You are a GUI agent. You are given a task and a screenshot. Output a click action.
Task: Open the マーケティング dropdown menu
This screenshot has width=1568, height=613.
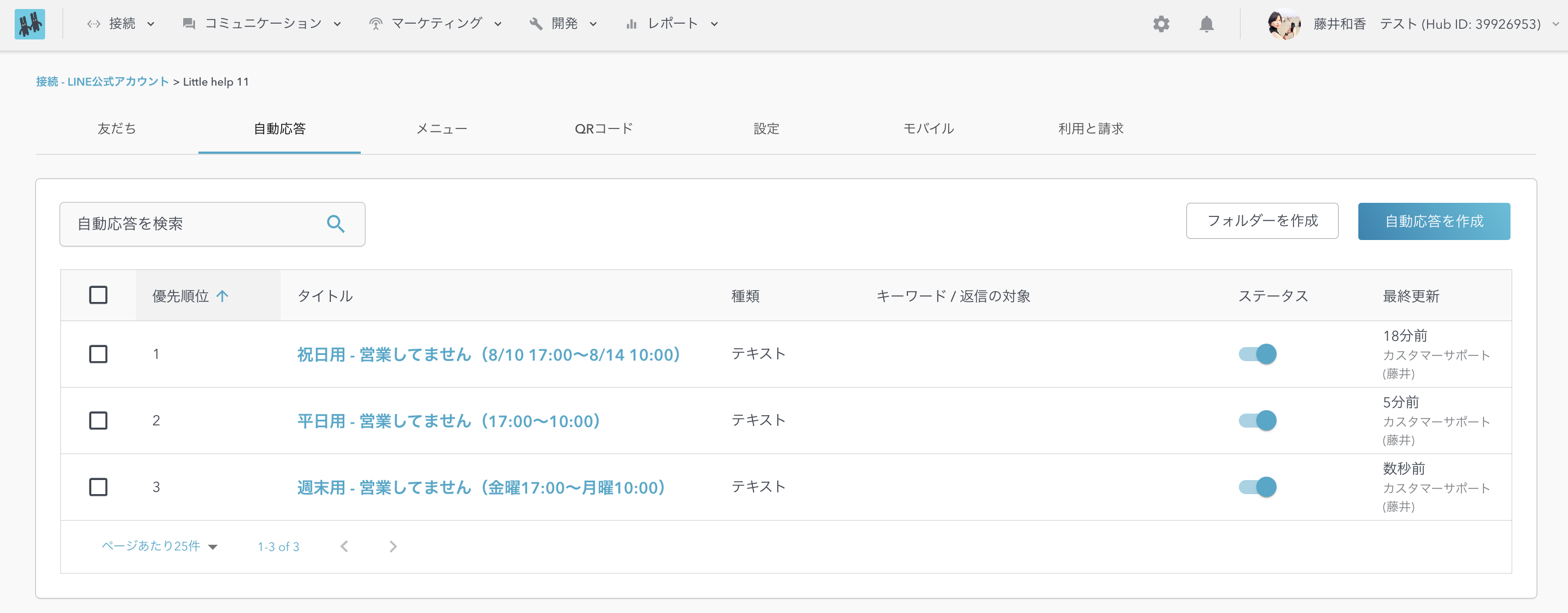click(435, 24)
